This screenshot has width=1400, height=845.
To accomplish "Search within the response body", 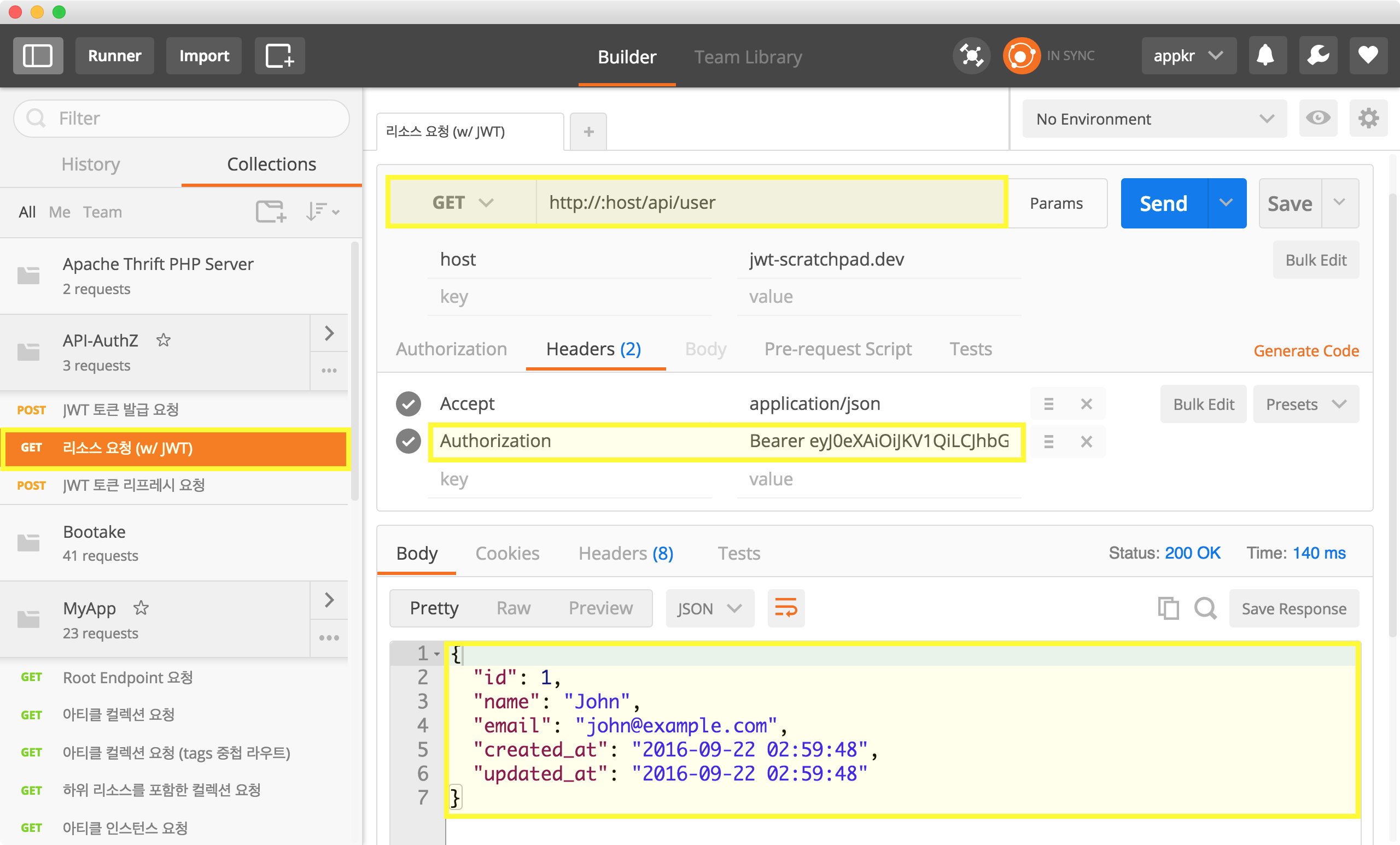I will (x=1205, y=608).
